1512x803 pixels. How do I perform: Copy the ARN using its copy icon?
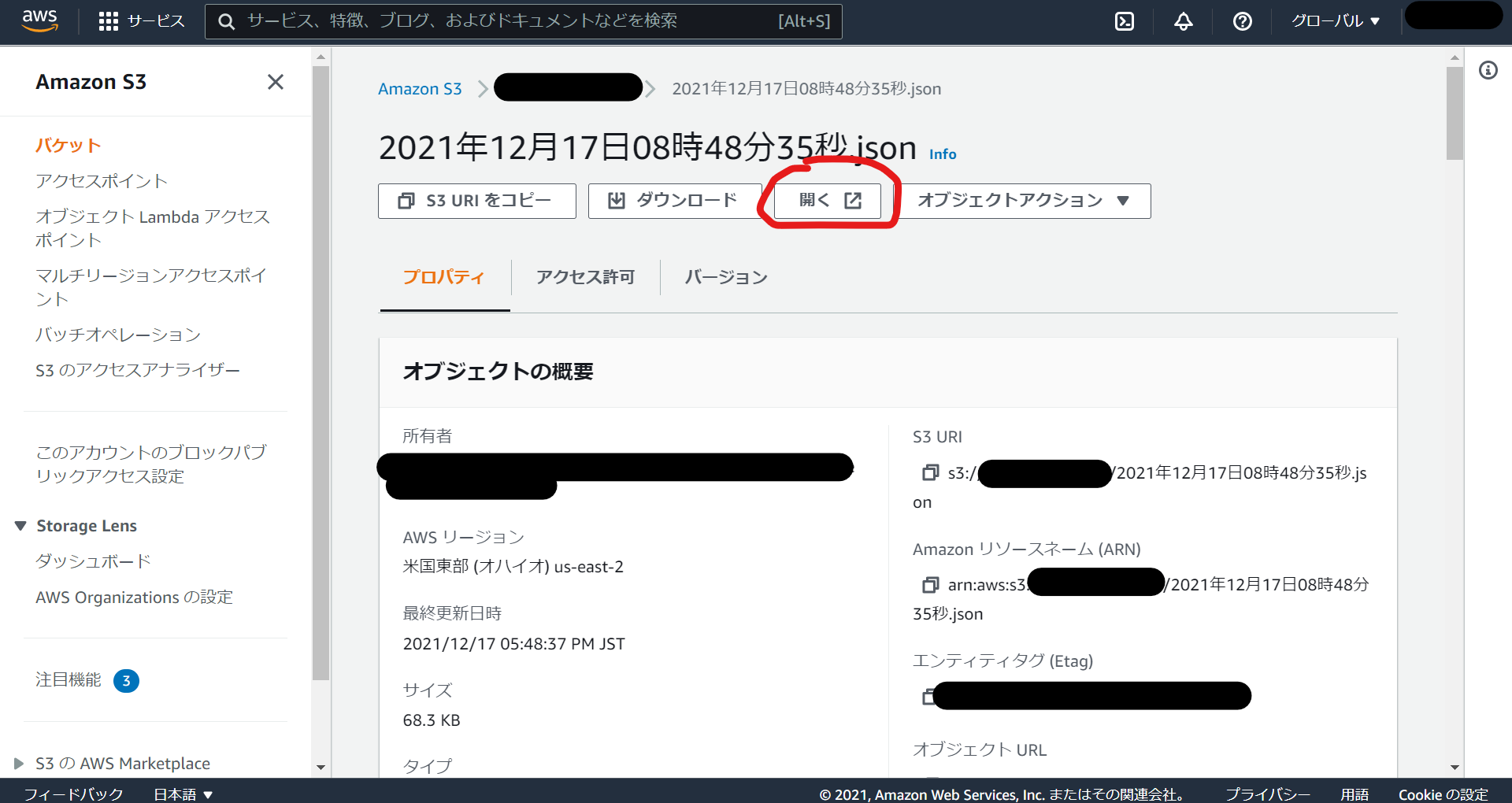tap(930, 584)
